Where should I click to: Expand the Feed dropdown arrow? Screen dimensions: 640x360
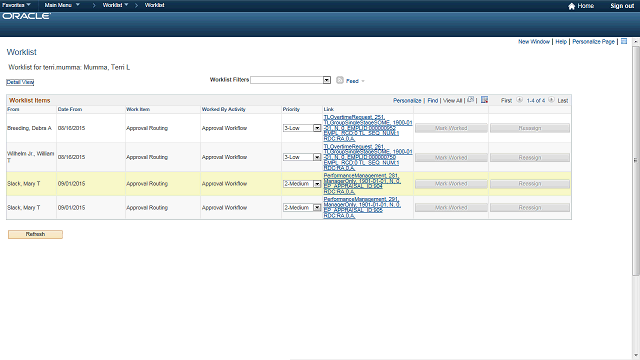point(363,81)
